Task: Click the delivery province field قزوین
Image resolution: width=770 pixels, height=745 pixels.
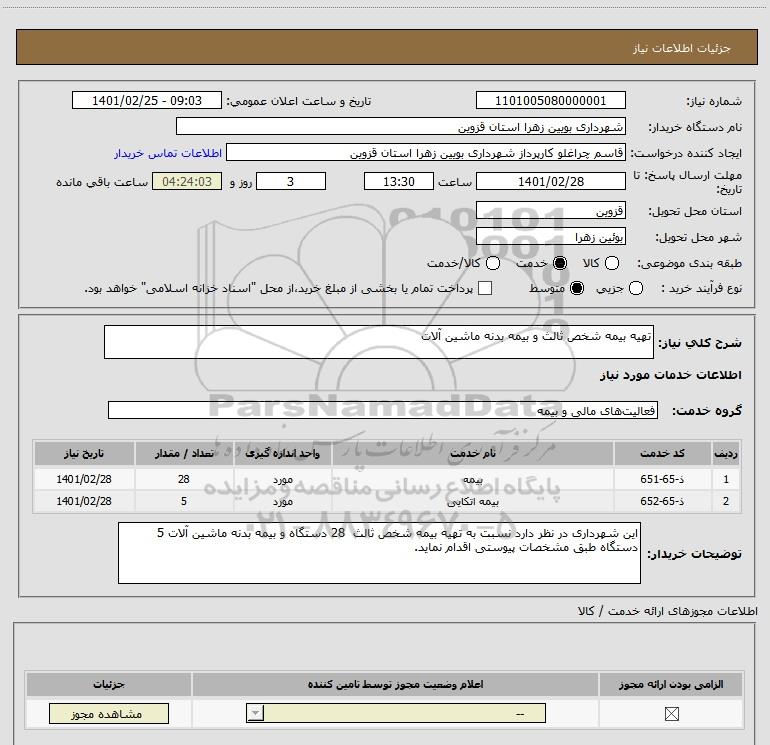Action: 550,210
